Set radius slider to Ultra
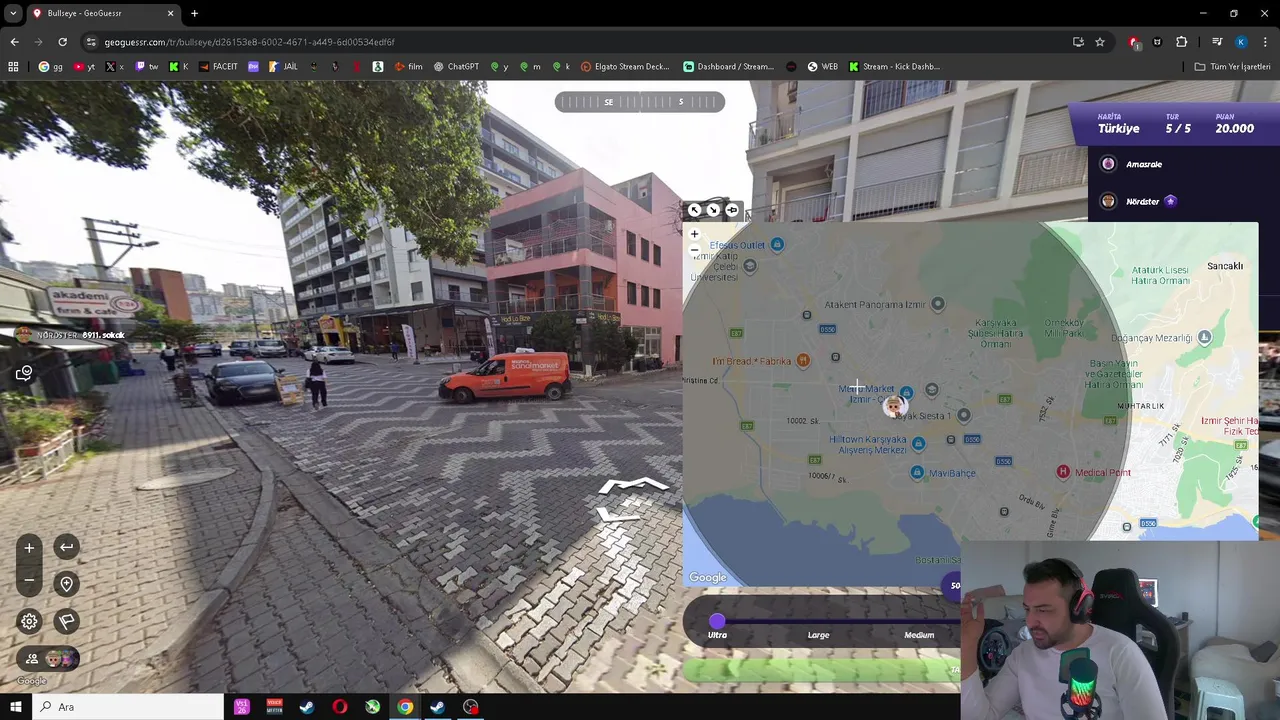This screenshot has width=1280, height=720. pos(717,635)
